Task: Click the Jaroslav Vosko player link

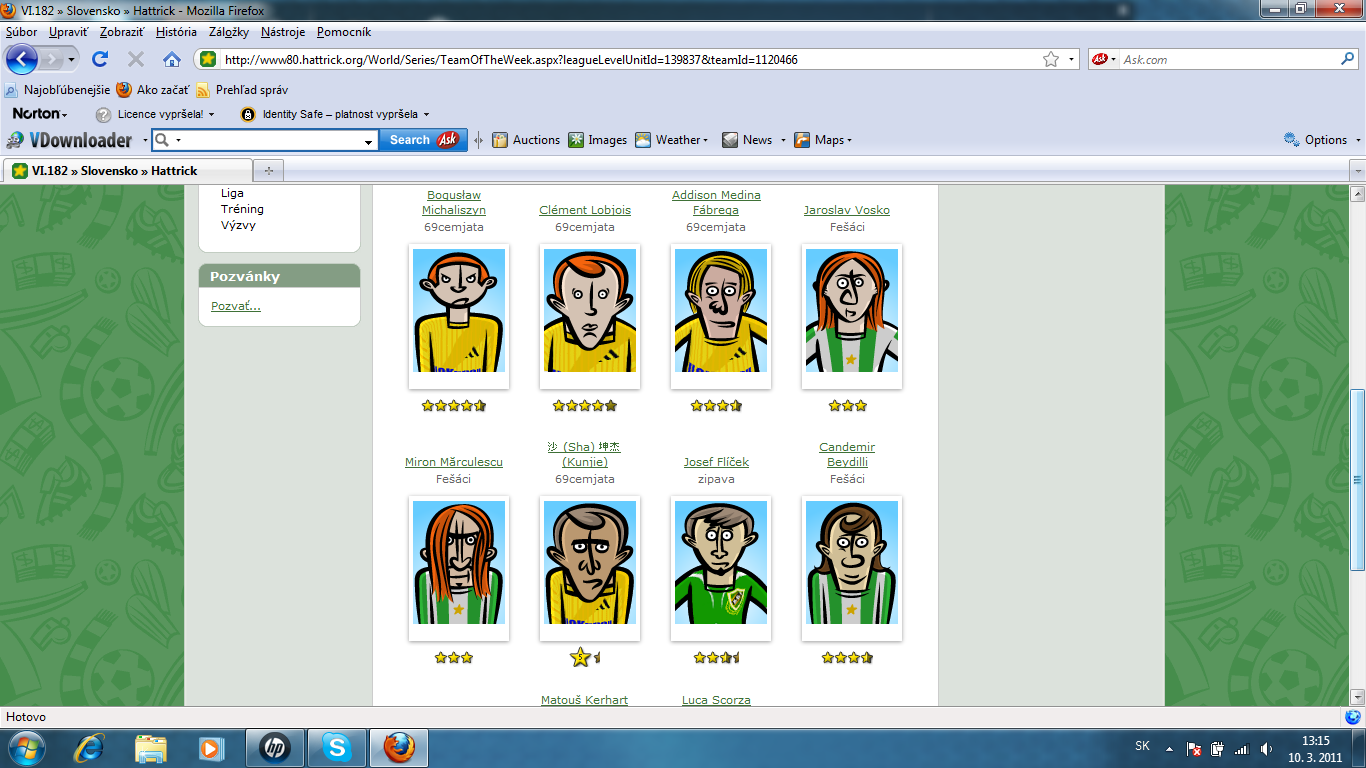Action: (846, 210)
